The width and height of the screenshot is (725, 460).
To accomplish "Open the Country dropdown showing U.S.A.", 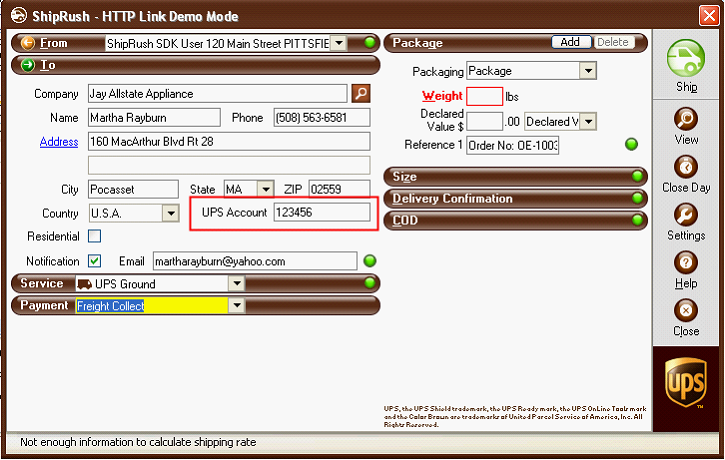I will click(171, 213).
